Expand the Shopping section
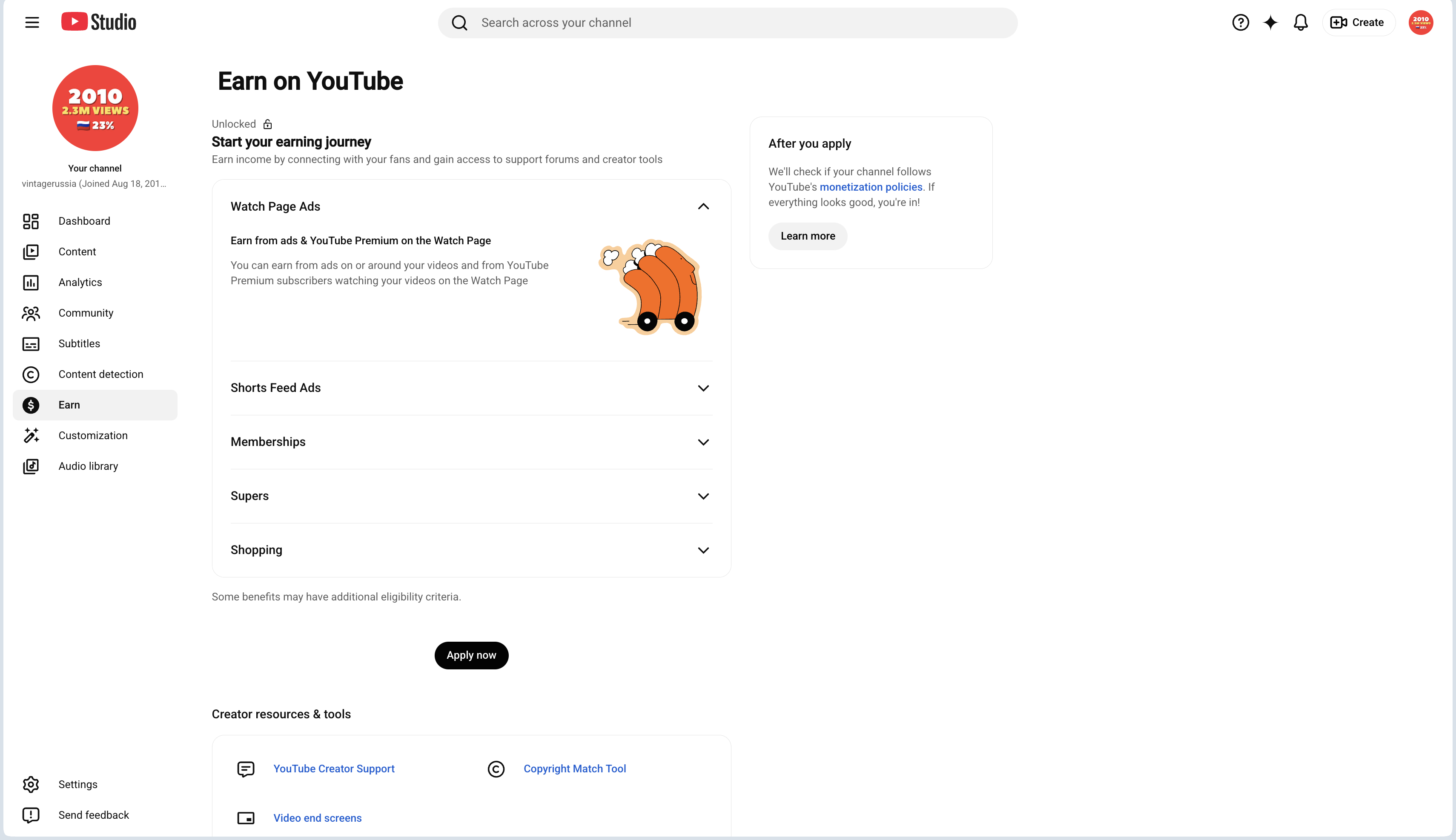The width and height of the screenshot is (1456, 840). coord(703,550)
